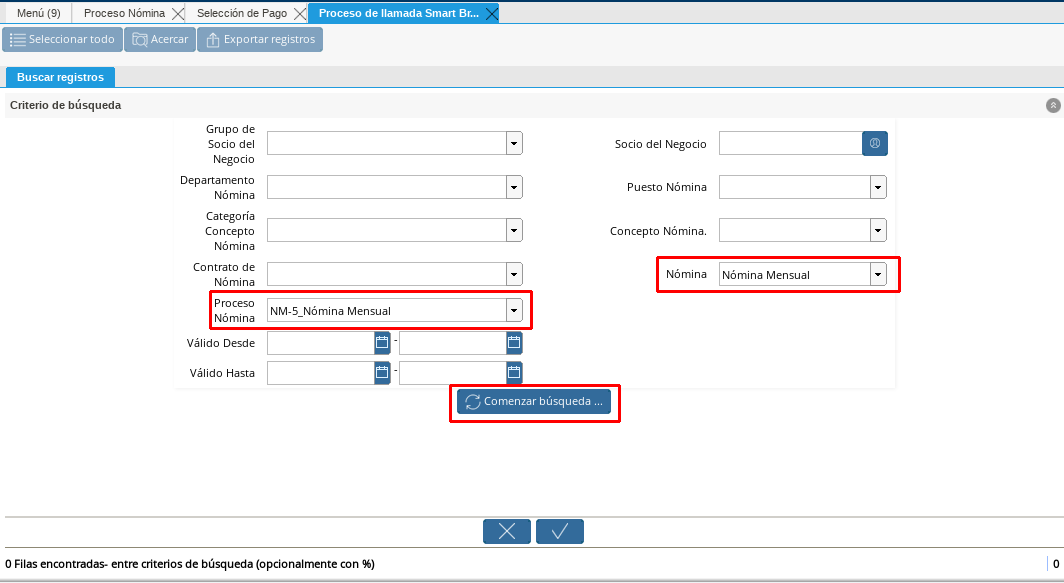Click the '0 Filas encontradas' status text
The height and width of the screenshot is (583, 1064).
pos(190,564)
